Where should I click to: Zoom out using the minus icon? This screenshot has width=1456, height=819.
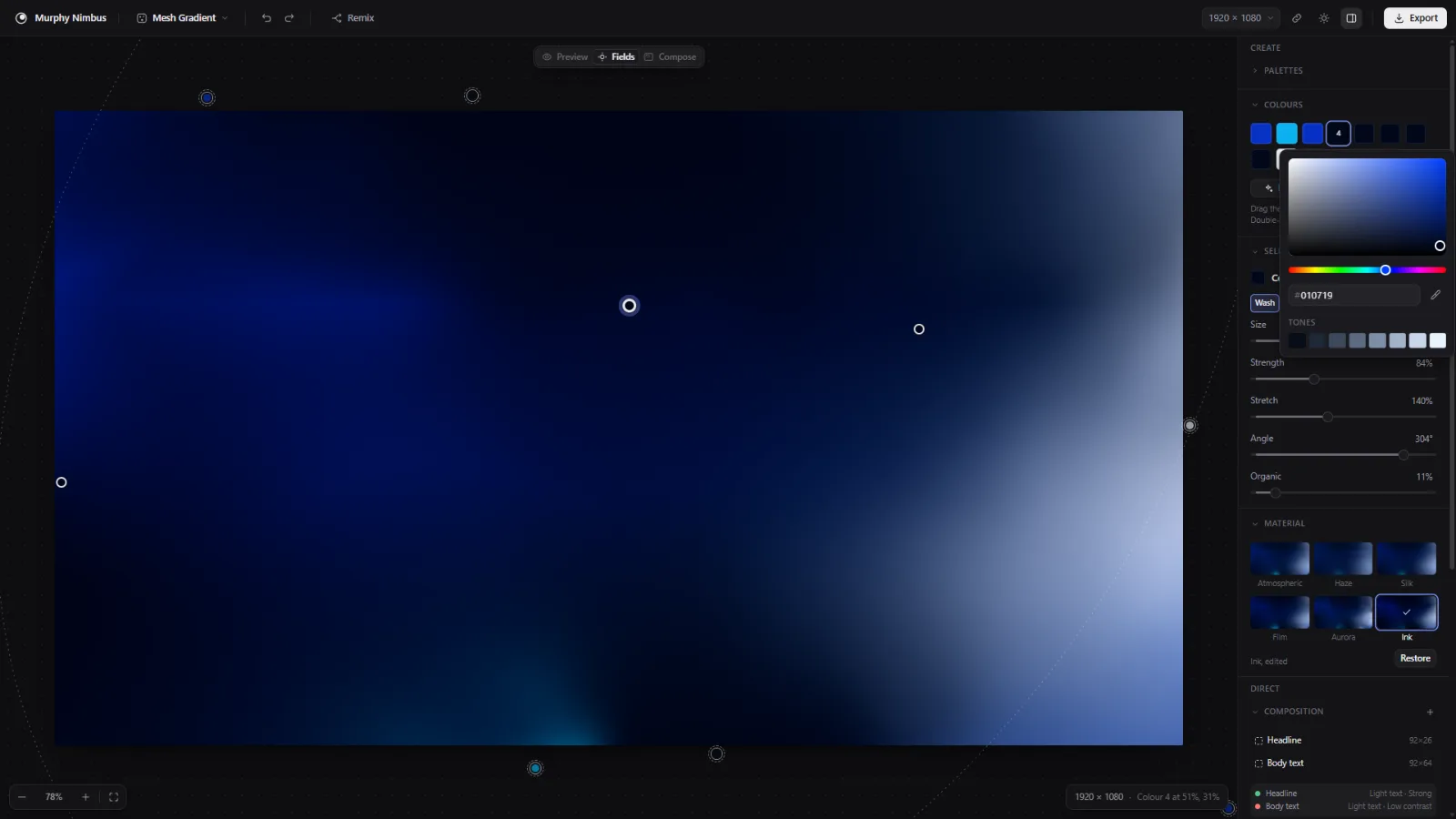22,797
